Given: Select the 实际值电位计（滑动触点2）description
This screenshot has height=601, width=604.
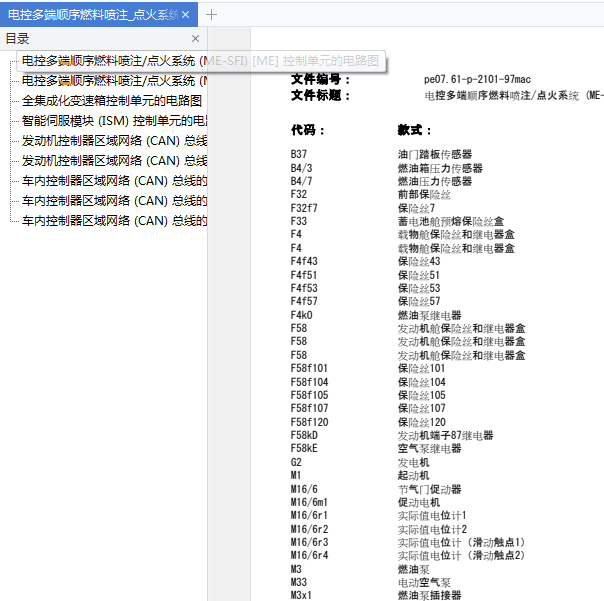Looking at the screenshot, I should (461, 556).
